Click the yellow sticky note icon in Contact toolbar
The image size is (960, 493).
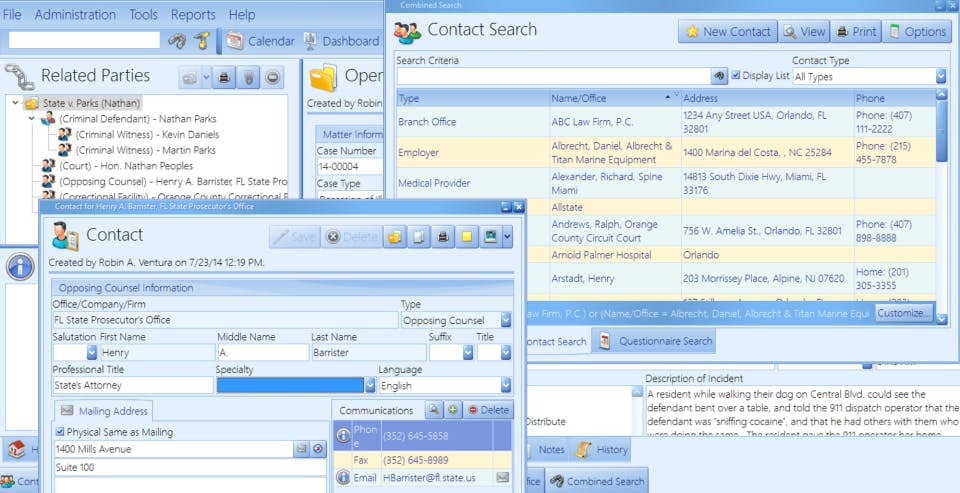(x=467, y=237)
